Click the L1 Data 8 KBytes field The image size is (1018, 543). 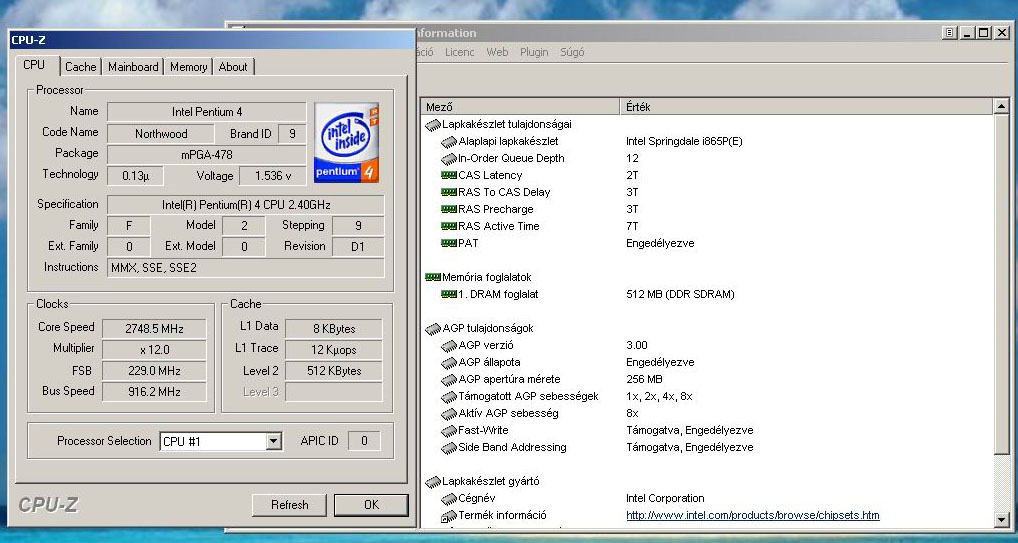tap(334, 329)
